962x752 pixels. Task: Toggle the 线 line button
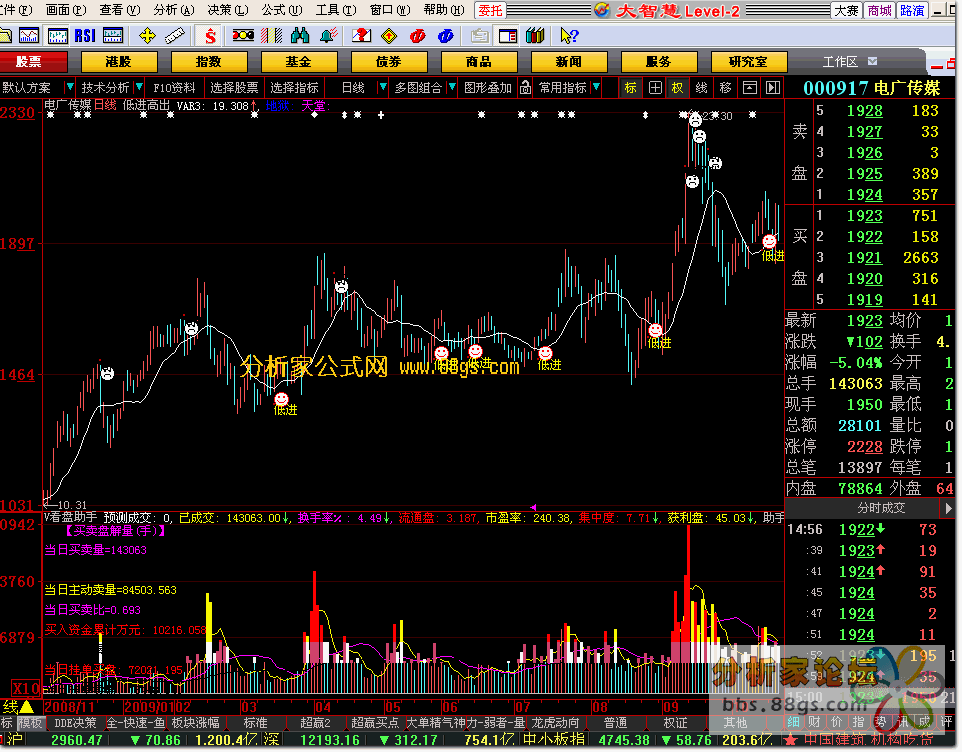point(702,88)
